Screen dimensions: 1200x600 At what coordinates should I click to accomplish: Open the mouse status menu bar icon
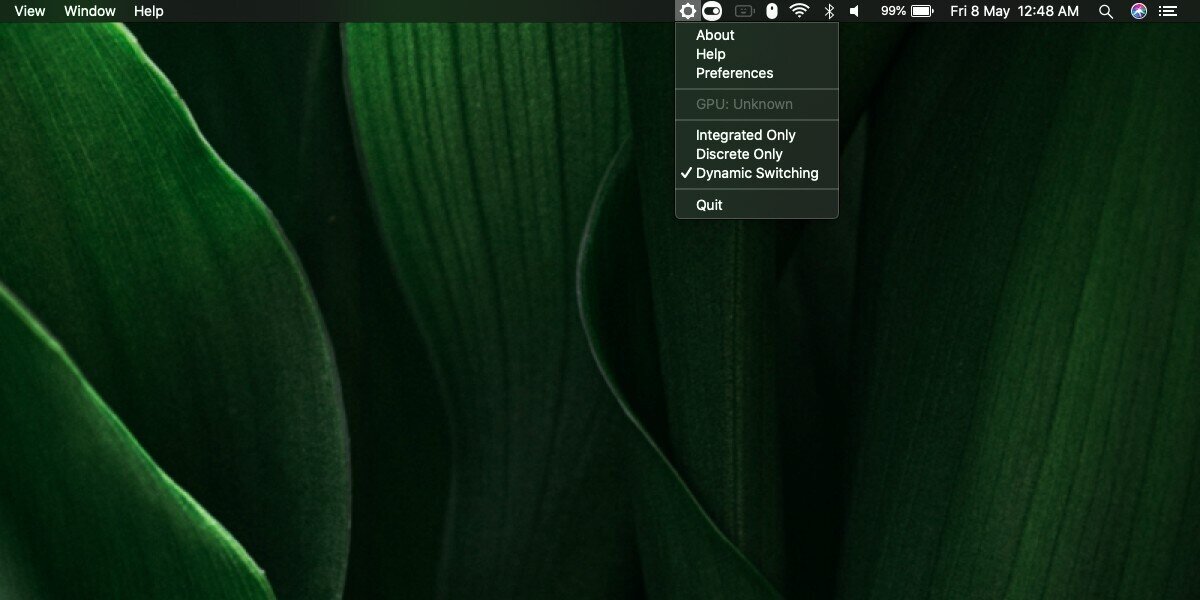771,11
